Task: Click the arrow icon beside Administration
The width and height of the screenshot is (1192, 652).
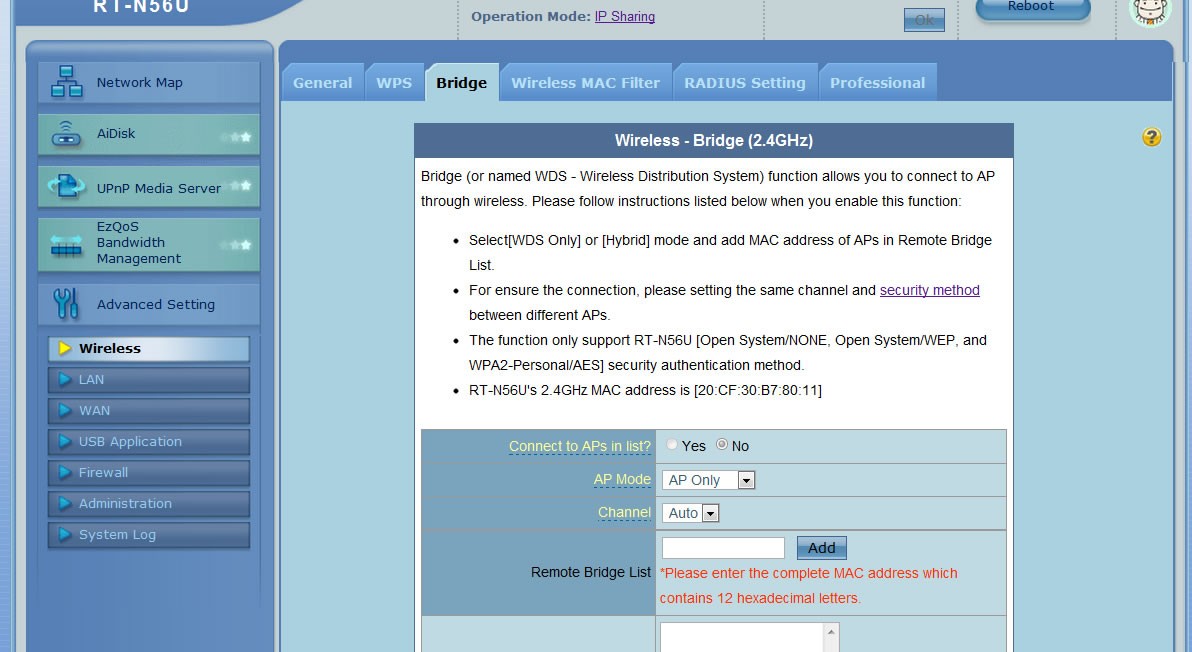Action: (x=65, y=503)
